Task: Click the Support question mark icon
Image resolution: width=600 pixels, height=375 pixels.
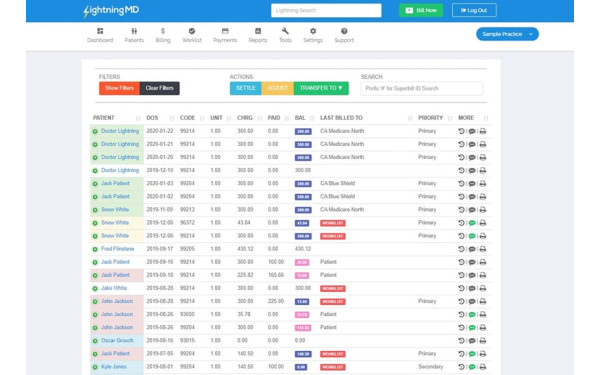Action: click(344, 31)
